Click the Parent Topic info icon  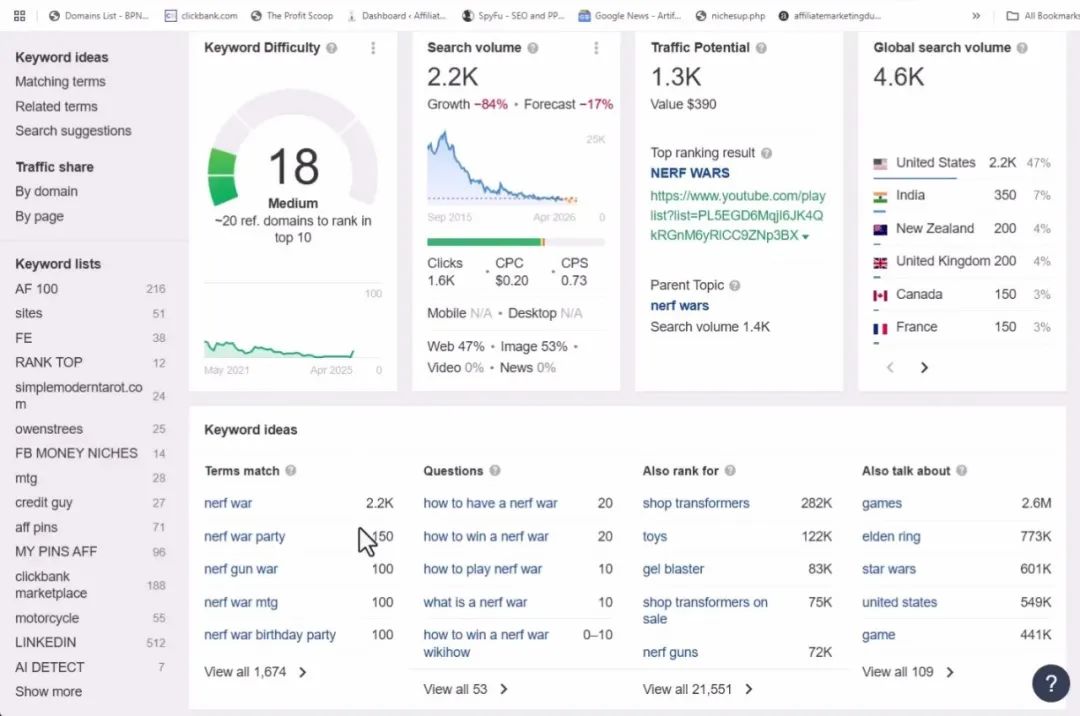click(735, 285)
